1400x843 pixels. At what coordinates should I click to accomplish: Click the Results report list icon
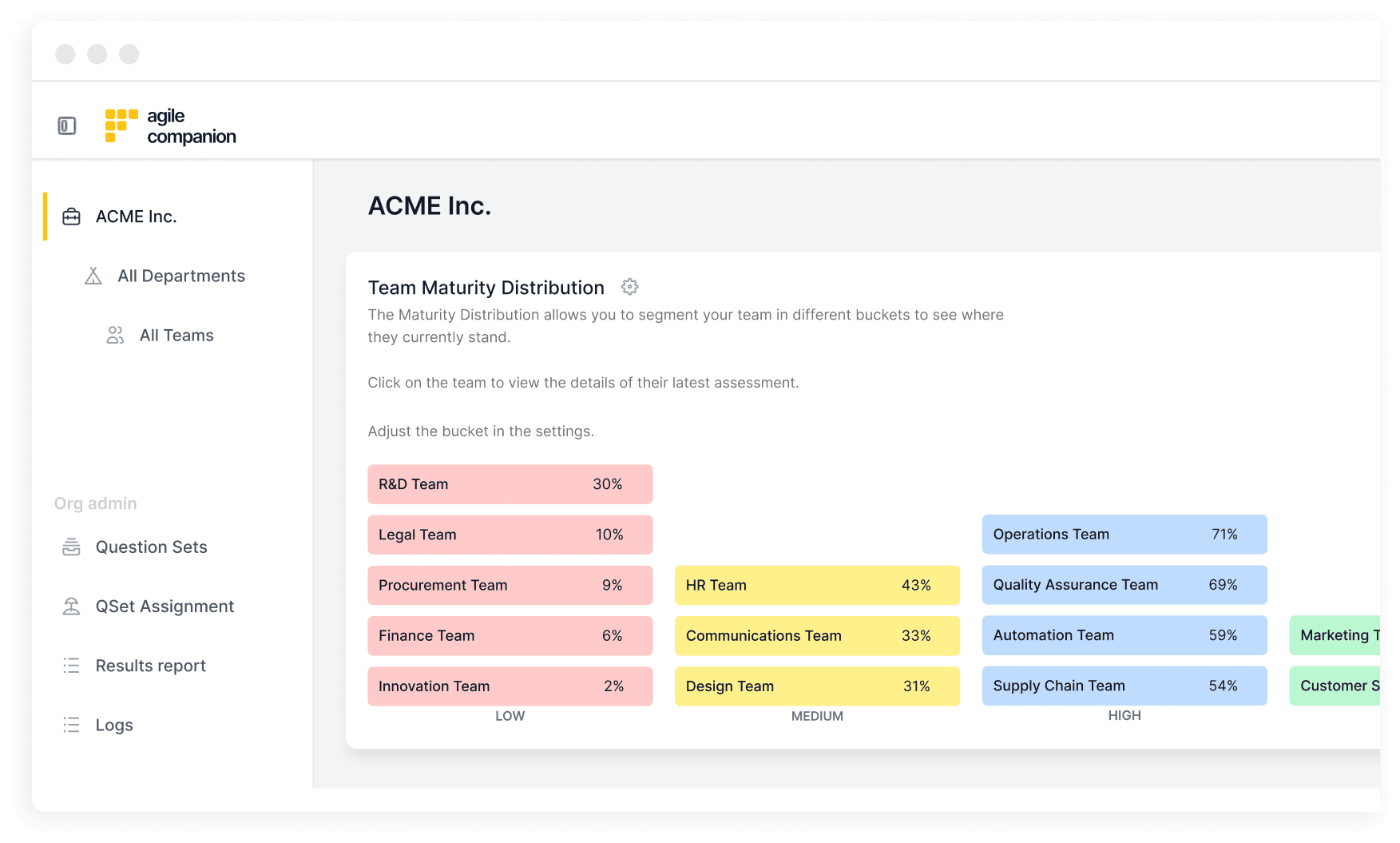click(x=72, y=666)
